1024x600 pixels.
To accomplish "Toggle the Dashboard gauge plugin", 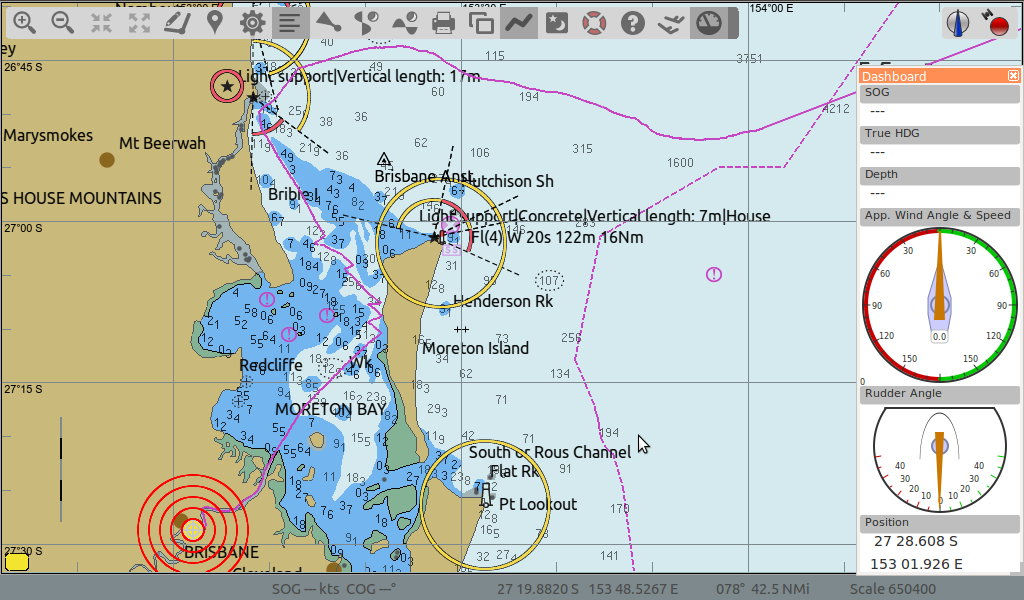I will (x=708, y=22).
